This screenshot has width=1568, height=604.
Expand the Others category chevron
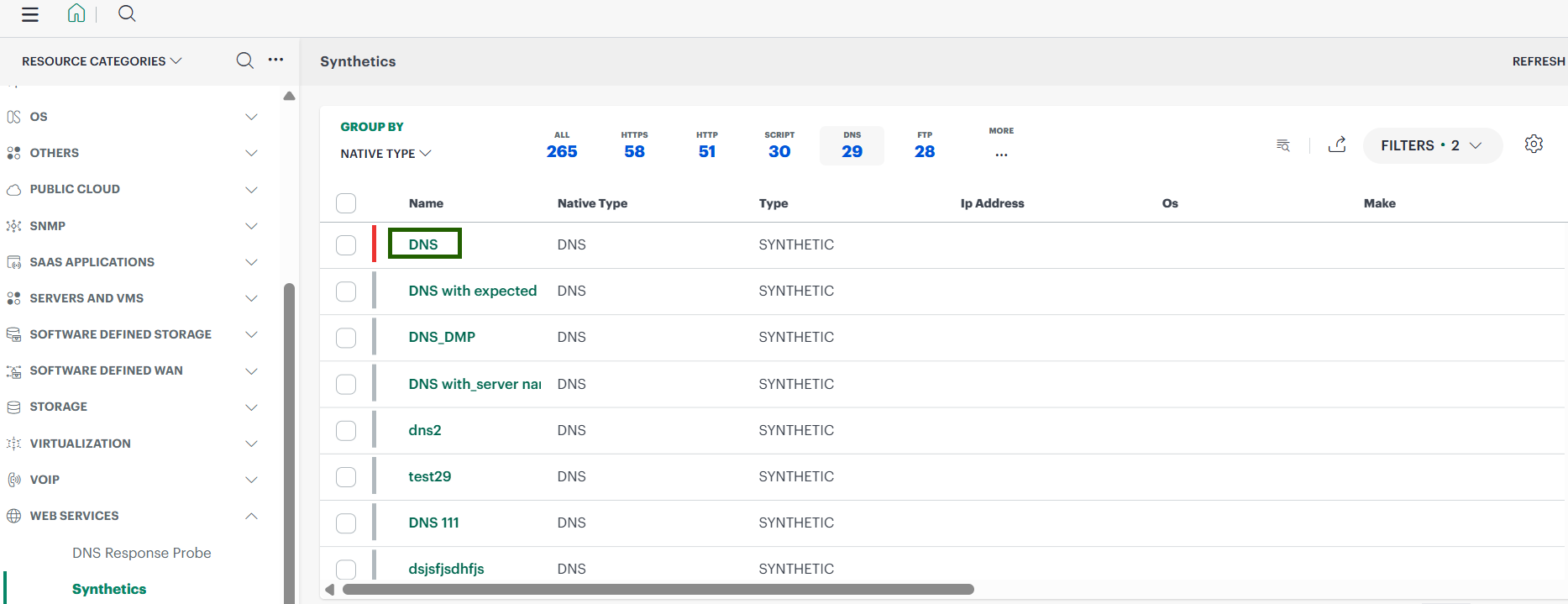point(251,153)
